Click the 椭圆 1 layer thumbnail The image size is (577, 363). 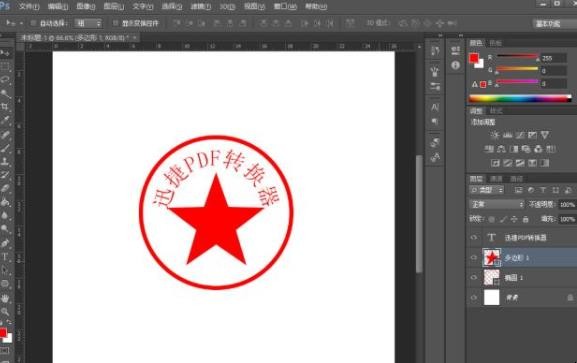pyautogui.click(x=492, y=278)
